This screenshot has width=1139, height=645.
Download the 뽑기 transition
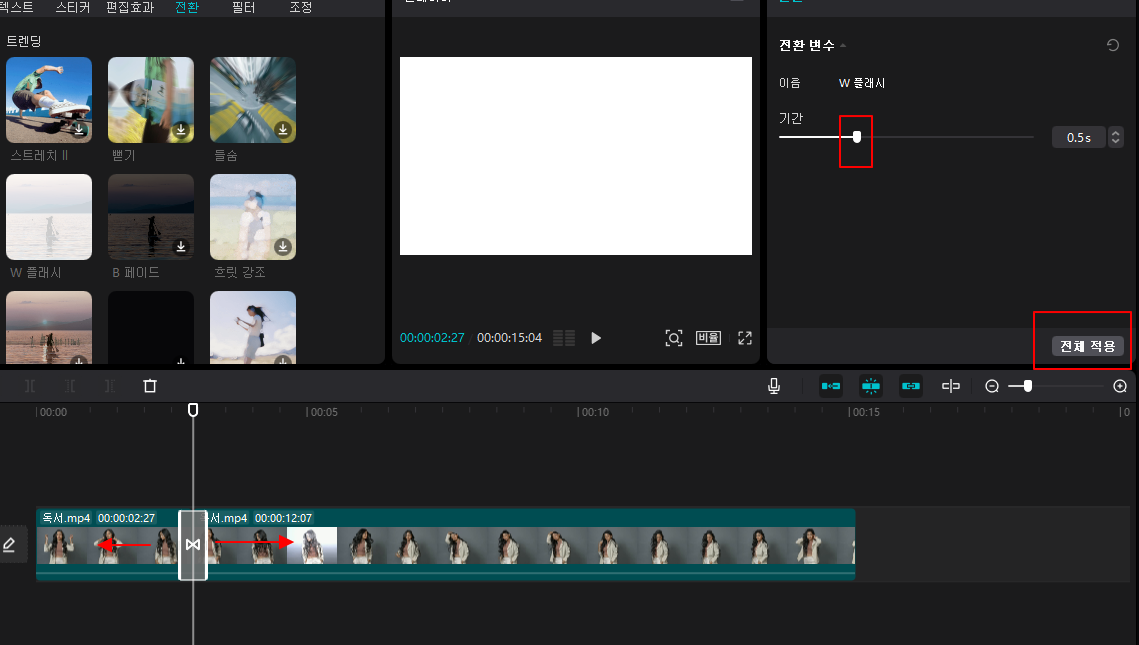point(181,130)
